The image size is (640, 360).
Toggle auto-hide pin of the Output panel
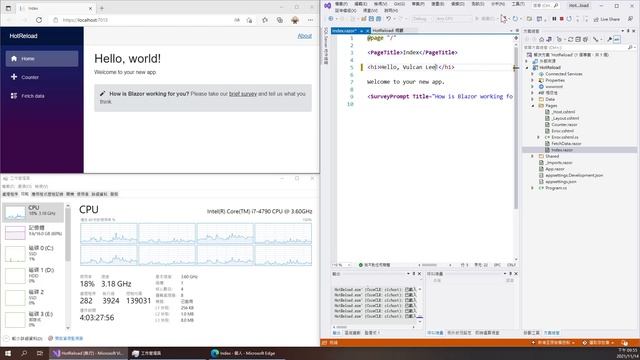coord(413,273)
